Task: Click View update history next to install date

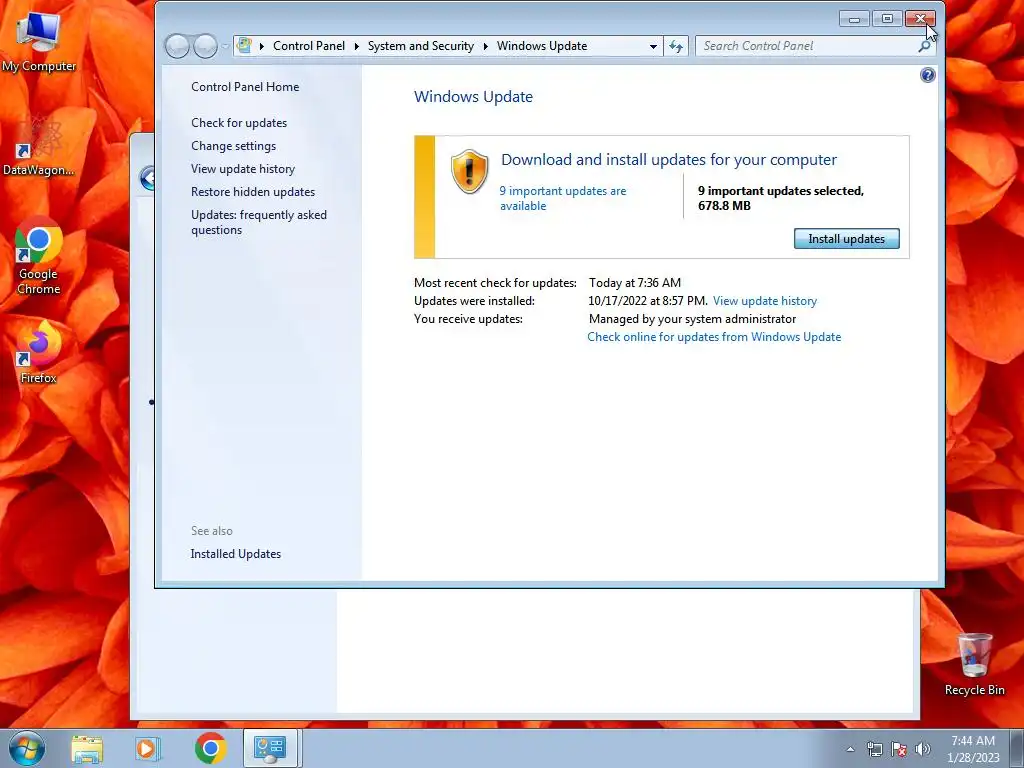Action: coord(765,301)
